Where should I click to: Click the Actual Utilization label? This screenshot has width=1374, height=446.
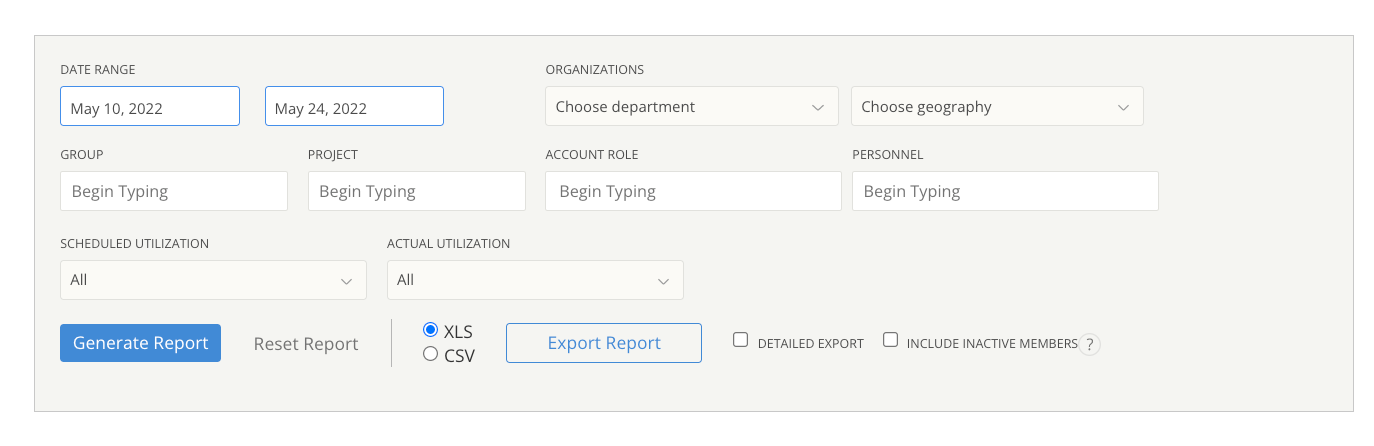tap(449, 244)
